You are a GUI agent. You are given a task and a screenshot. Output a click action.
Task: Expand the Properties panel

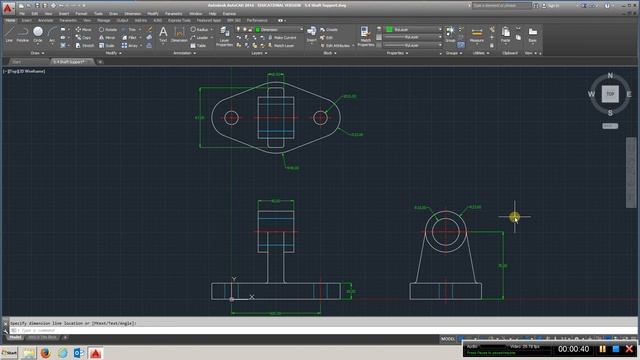398,53
